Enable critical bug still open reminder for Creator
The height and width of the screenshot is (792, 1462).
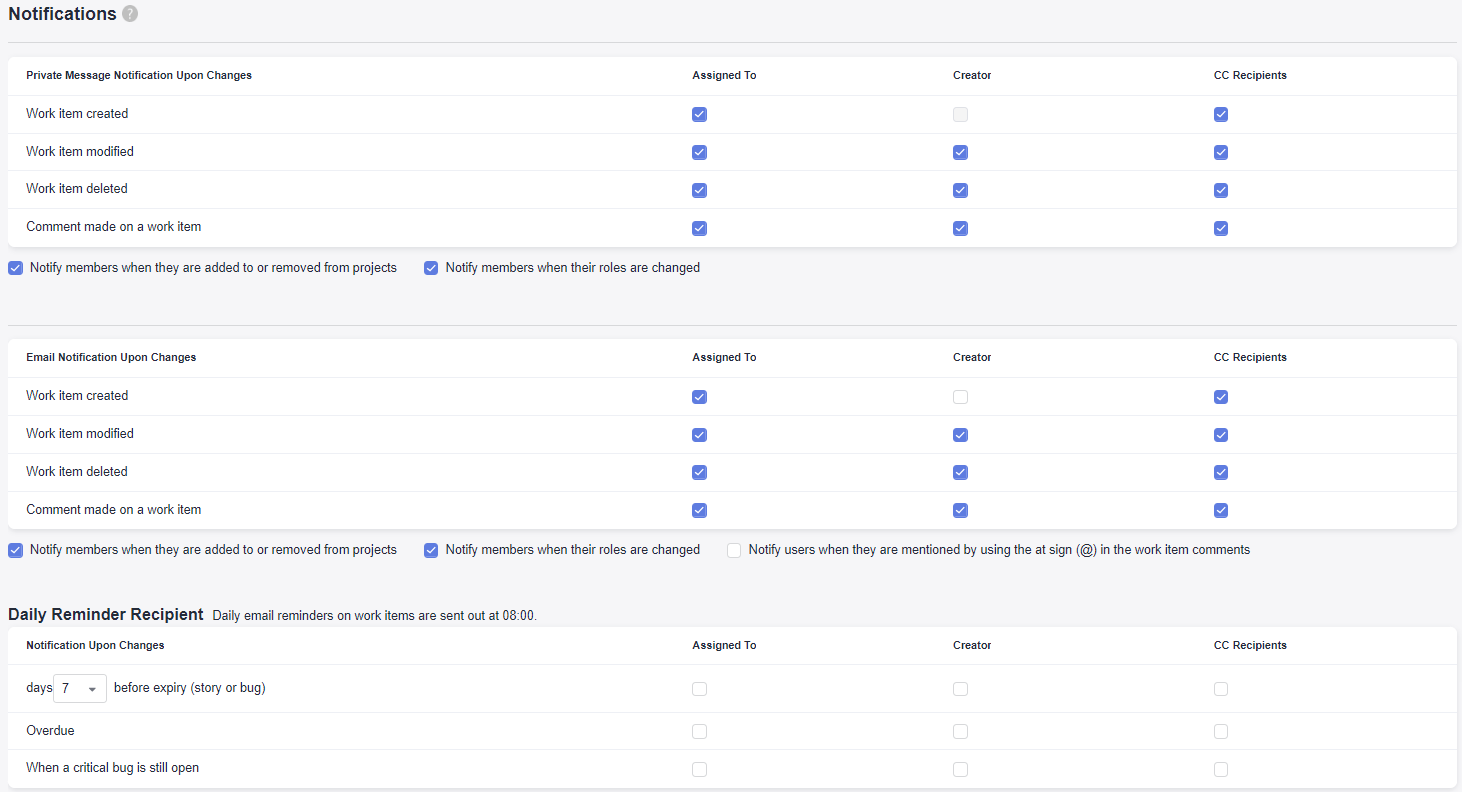960,769
